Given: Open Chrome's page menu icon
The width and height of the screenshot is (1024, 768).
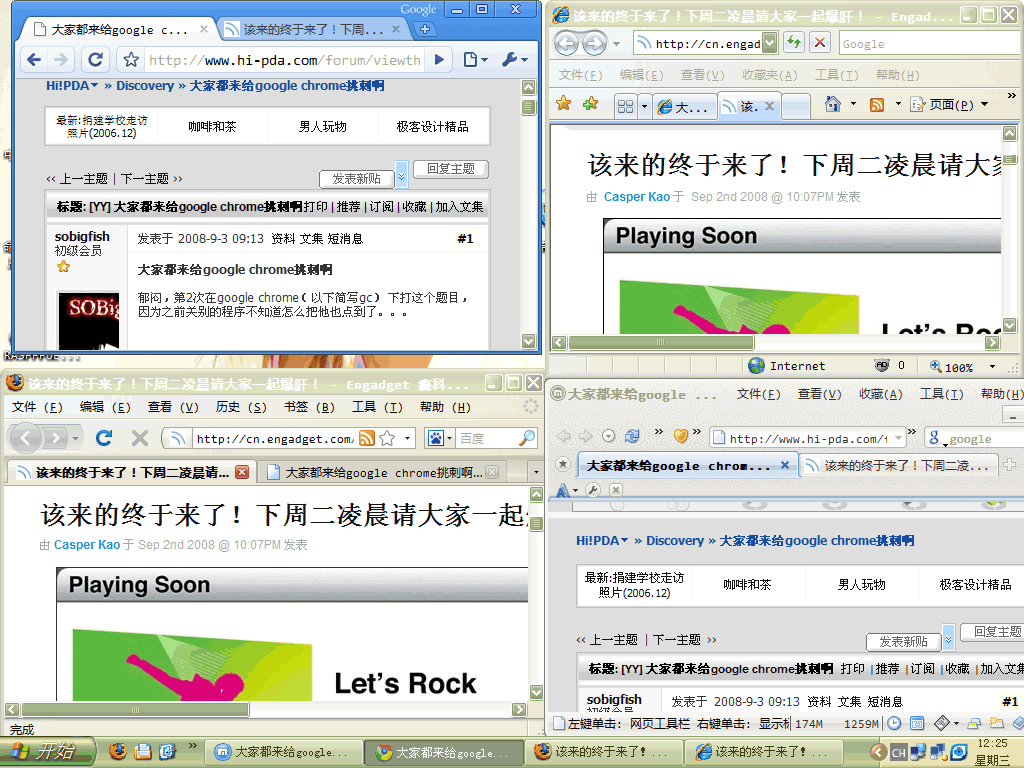Looking at the screenshot, I should [475, 60].
